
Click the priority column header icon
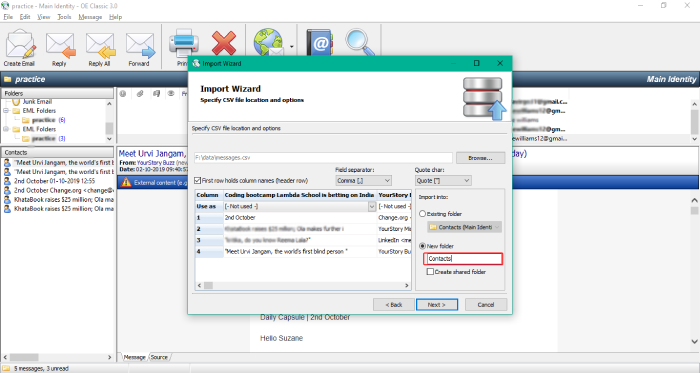[x=123, y=94]
